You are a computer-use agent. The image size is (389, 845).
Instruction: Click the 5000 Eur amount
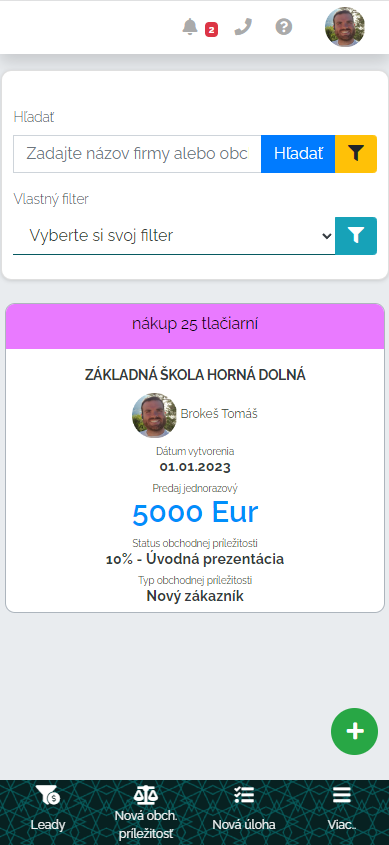pyautogui.click(x=195, y=512)
